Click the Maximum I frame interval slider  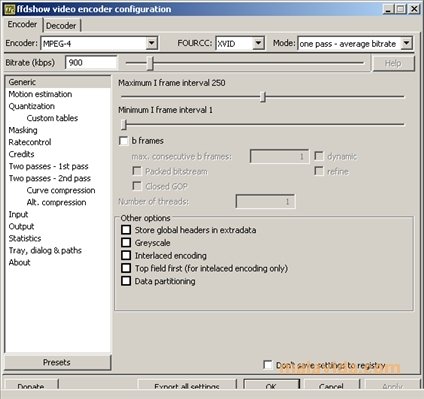click(x=263, y=97)
